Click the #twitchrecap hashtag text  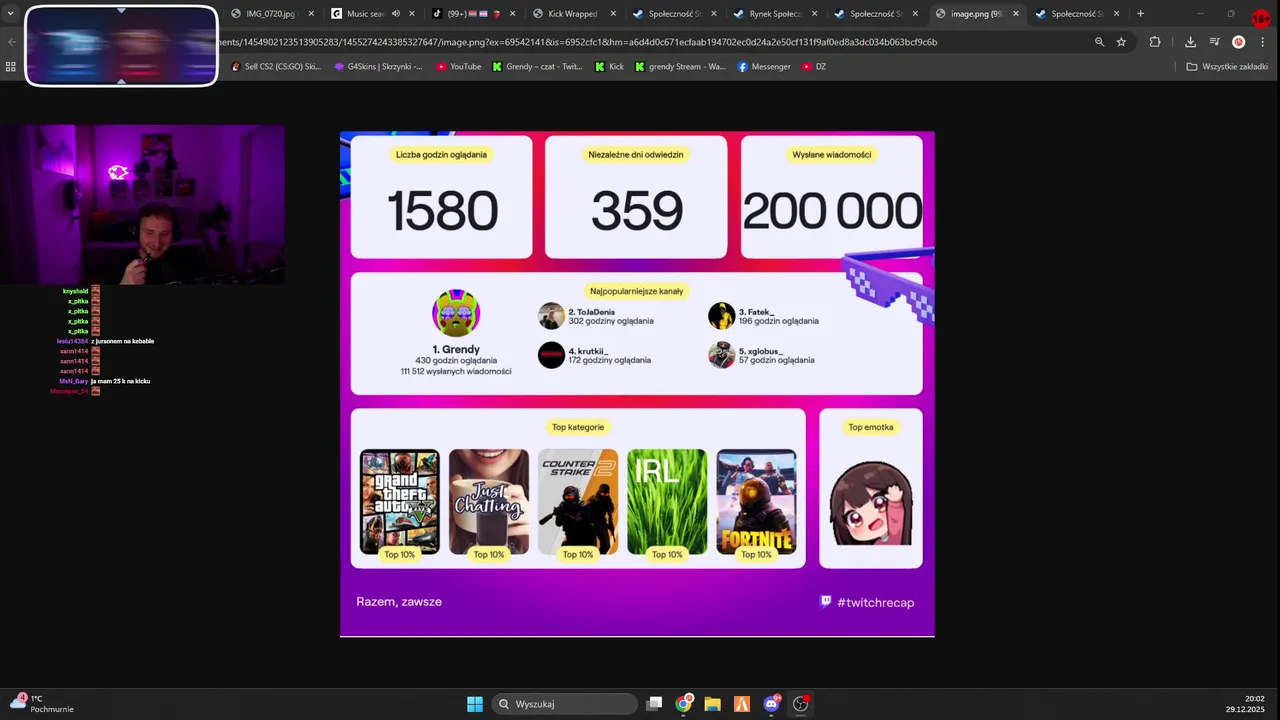click(875, 602)
